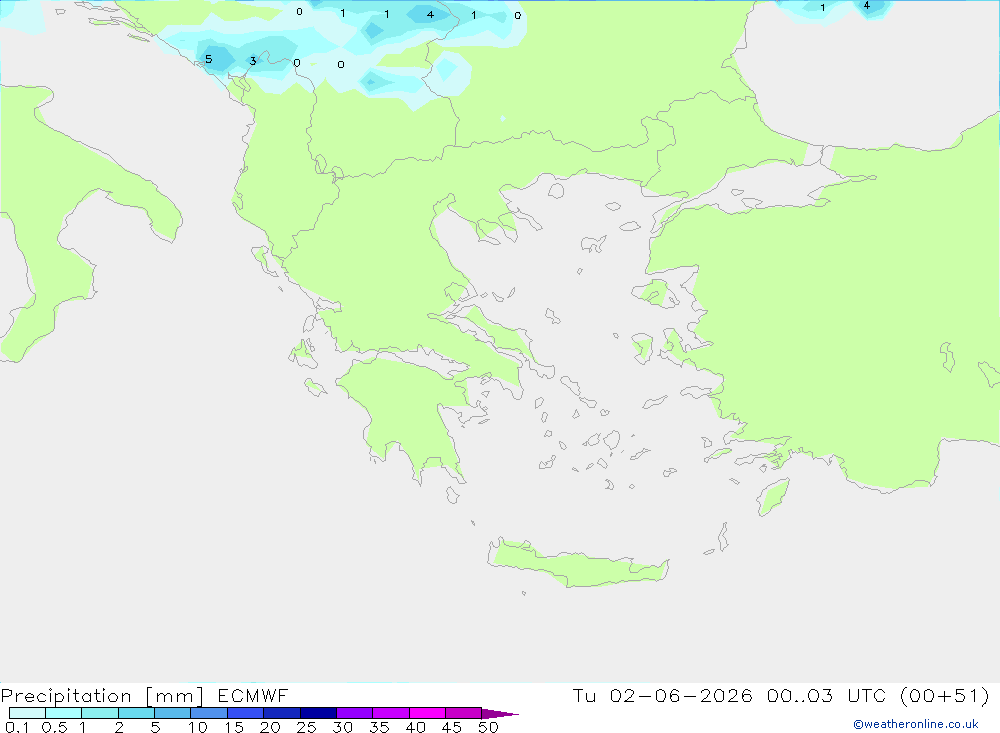Click the 'ECMWF' model label
The image size is (1000, 733).
pyautogui.click(x=253, y=696)
